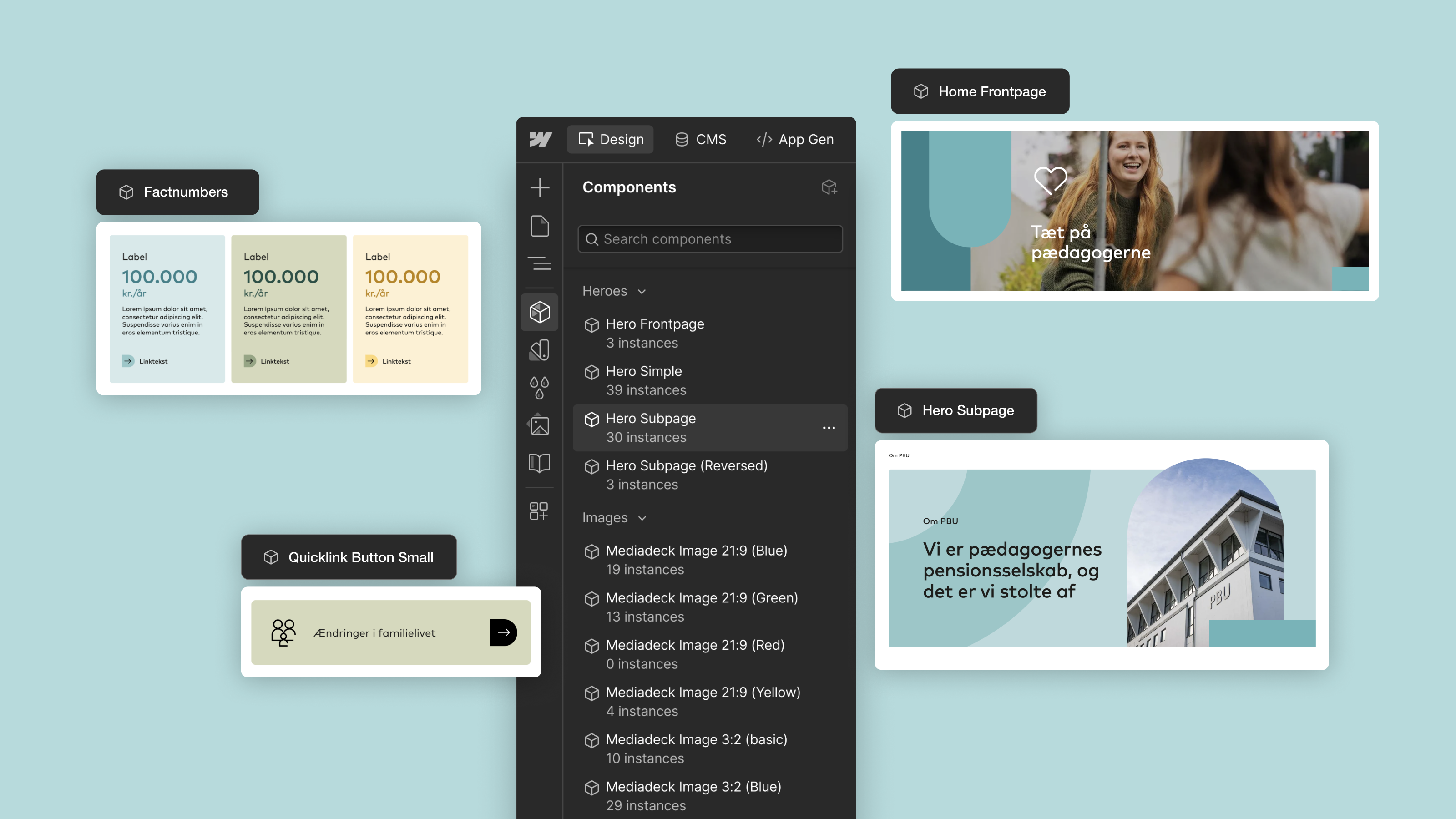Image resolution: width=1456 pixels, height=819 pixels.
Task: Collapse the Images group chevron
Action: 642,518
